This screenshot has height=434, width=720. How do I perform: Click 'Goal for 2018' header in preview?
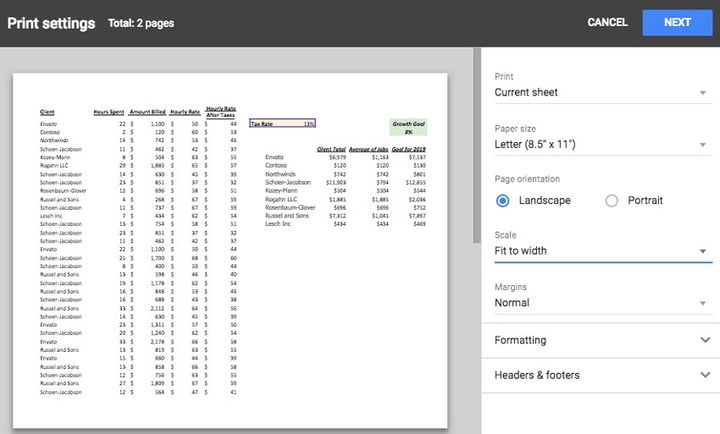(x=409, y=149)
